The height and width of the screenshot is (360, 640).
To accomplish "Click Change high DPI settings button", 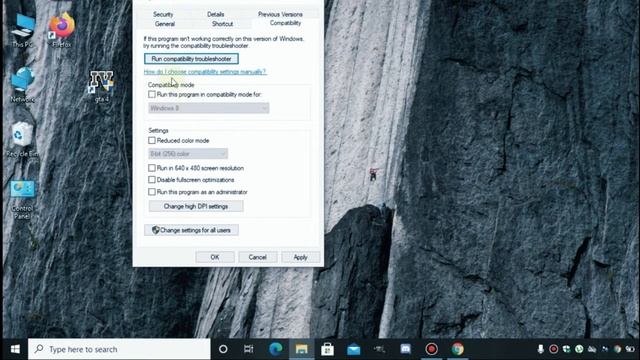I will point(196,206).
